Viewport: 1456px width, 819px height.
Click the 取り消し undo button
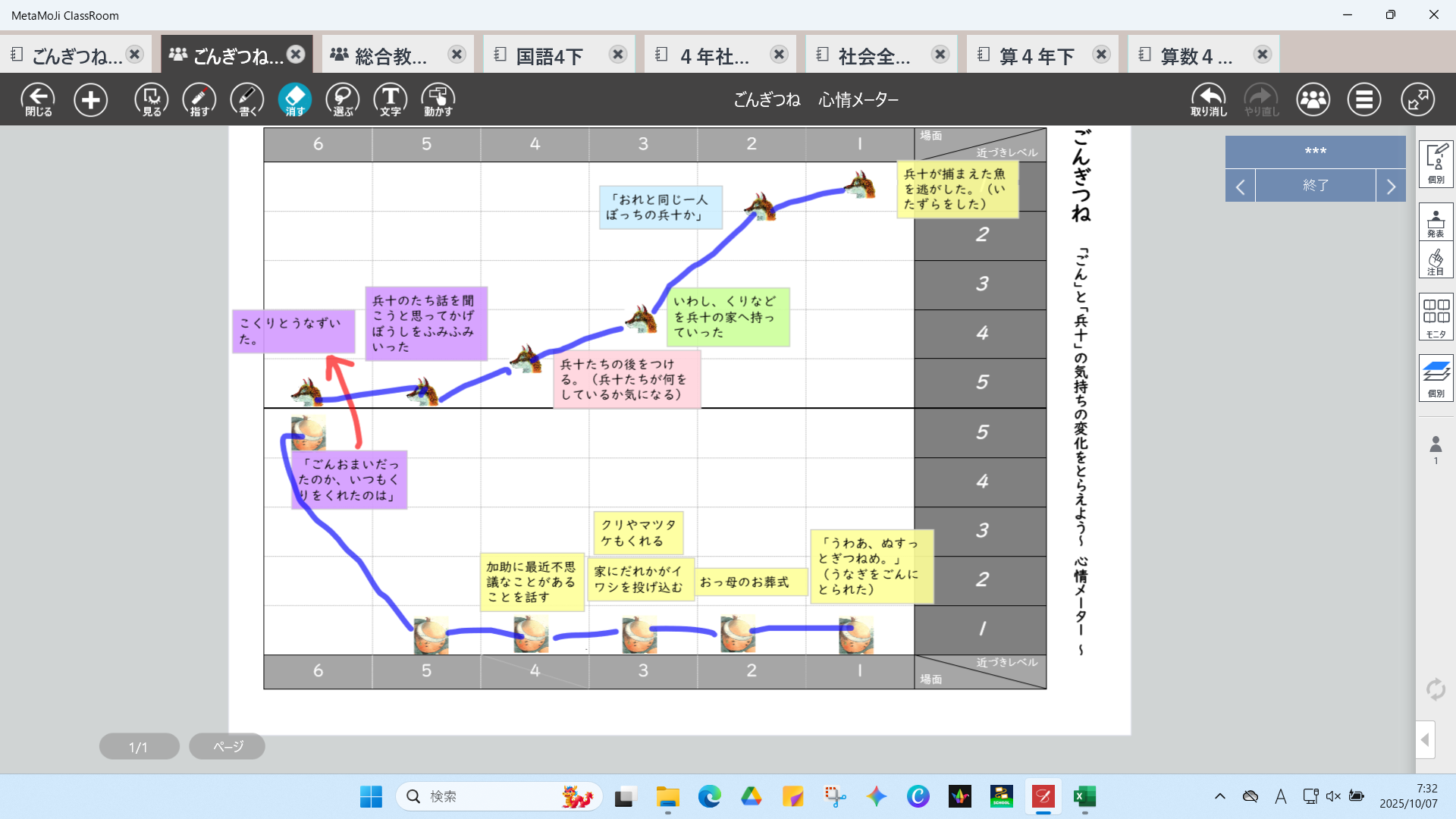[1209, 99]
